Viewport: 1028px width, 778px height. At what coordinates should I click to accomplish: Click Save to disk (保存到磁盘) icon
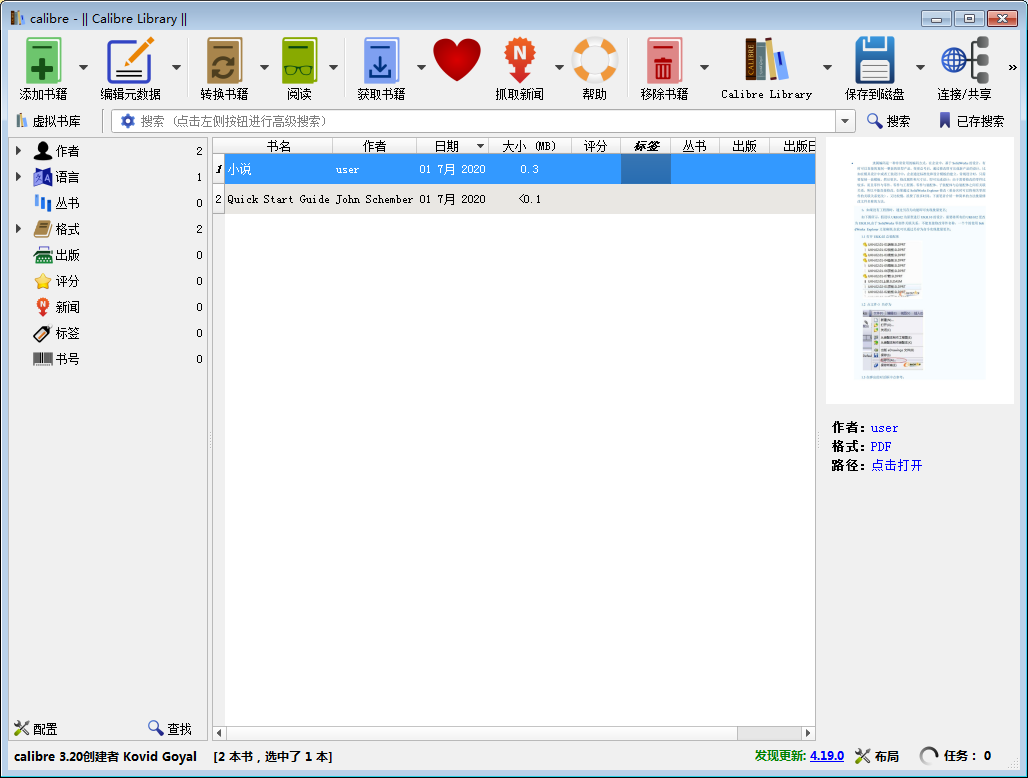click(875, 61)
